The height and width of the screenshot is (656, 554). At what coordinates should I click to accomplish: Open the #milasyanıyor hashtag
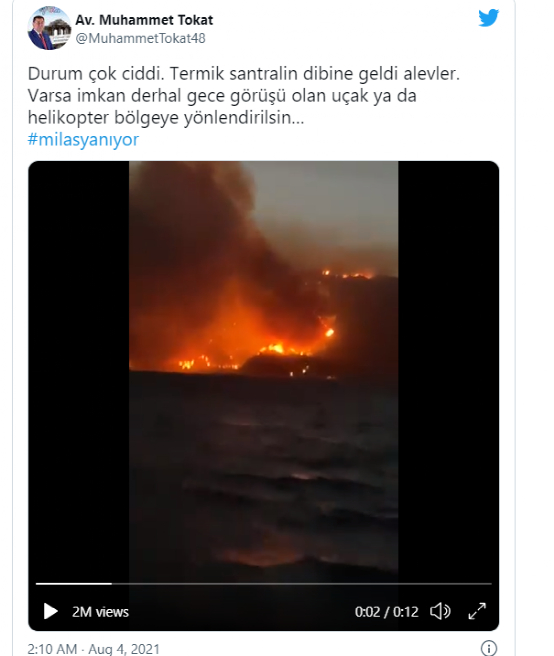[x=83, y=139]
